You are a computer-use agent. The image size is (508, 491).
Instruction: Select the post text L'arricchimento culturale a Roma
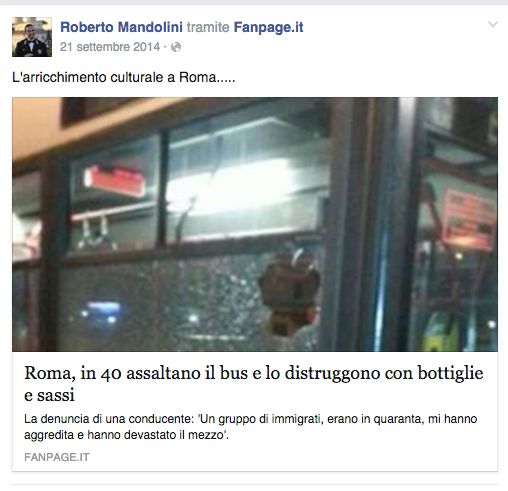click(x=124, y=77)
